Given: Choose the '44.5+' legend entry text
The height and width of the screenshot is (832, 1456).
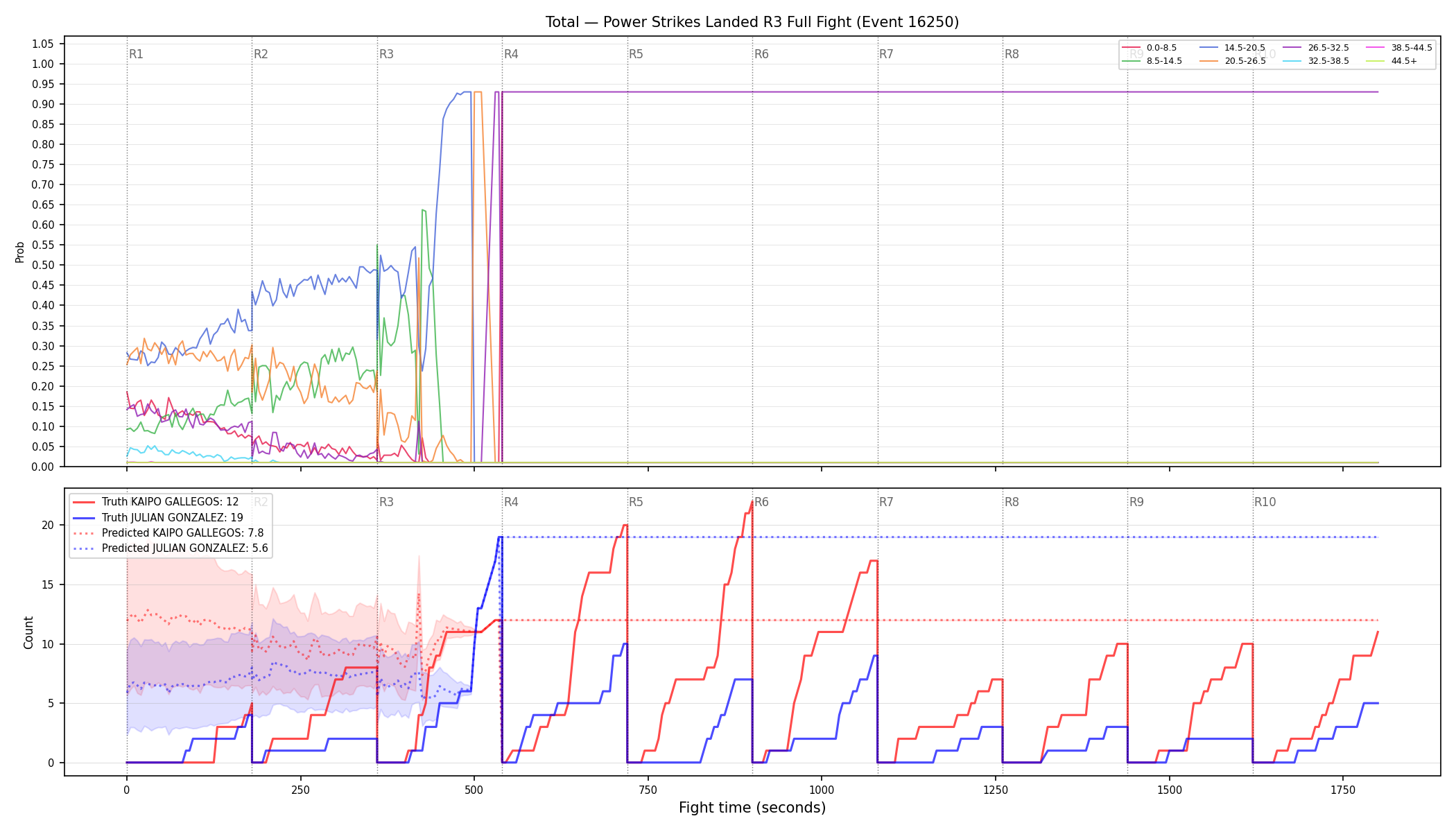Looking at the screenshot, I should pyautogui.click(x=1404, y=61).
